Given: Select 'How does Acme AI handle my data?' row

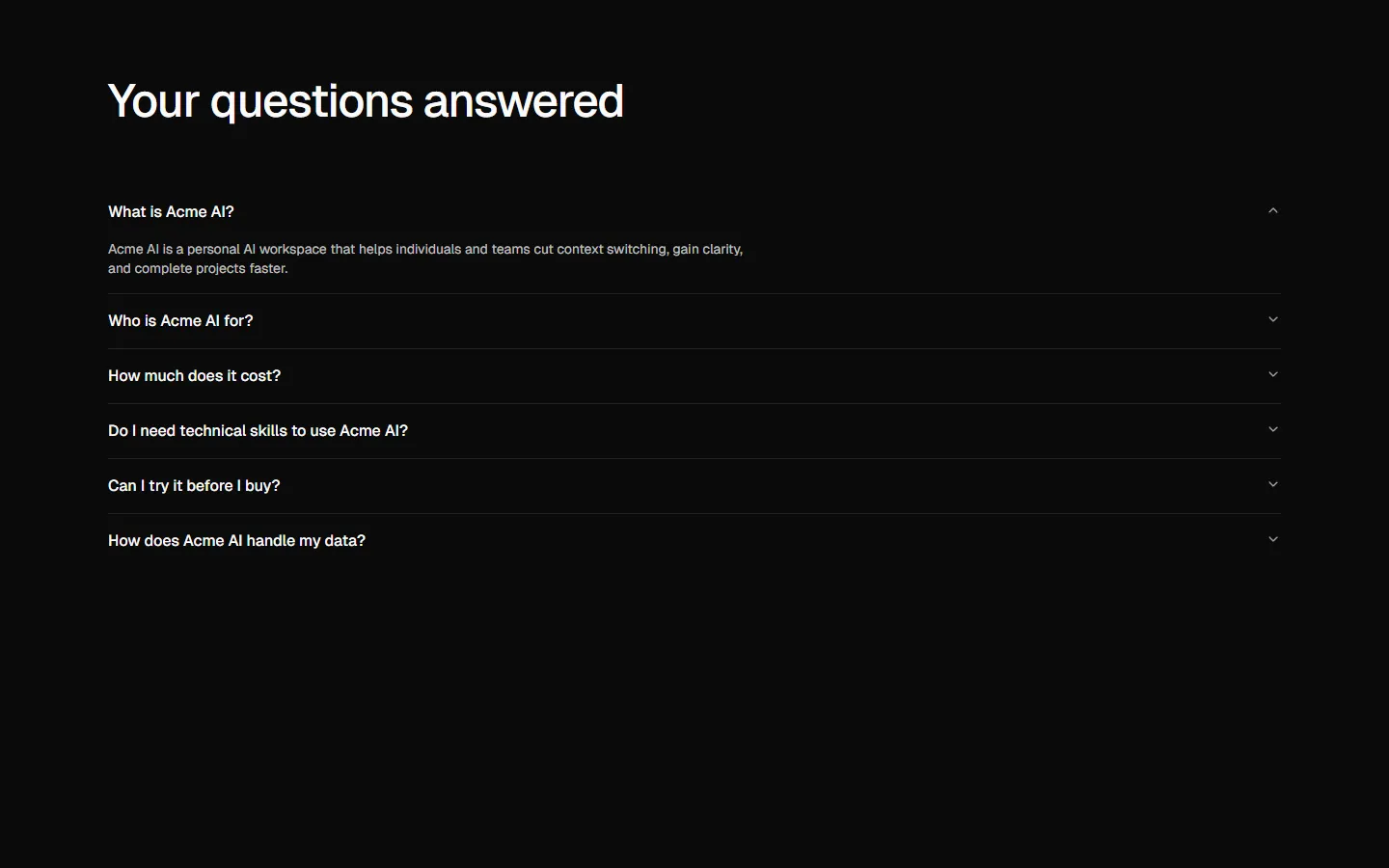Looking at the screenshot, I should [x=236, y=540].
